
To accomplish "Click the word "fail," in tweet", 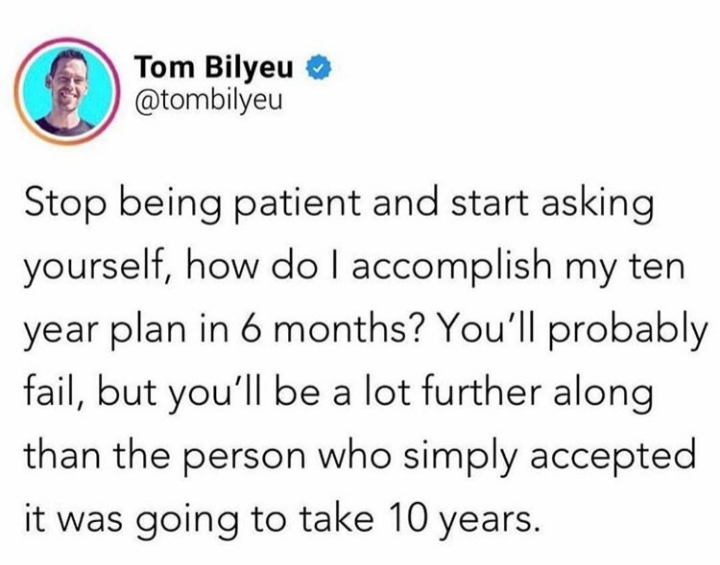I will click(x=54, y=393).
